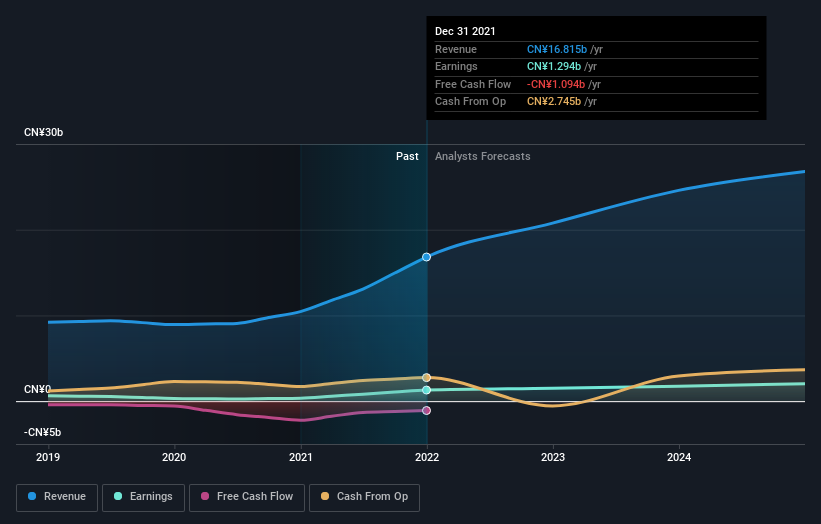Click the CN¥0 y-axis label
821x524 pixels.
click(x=37, y=389)
